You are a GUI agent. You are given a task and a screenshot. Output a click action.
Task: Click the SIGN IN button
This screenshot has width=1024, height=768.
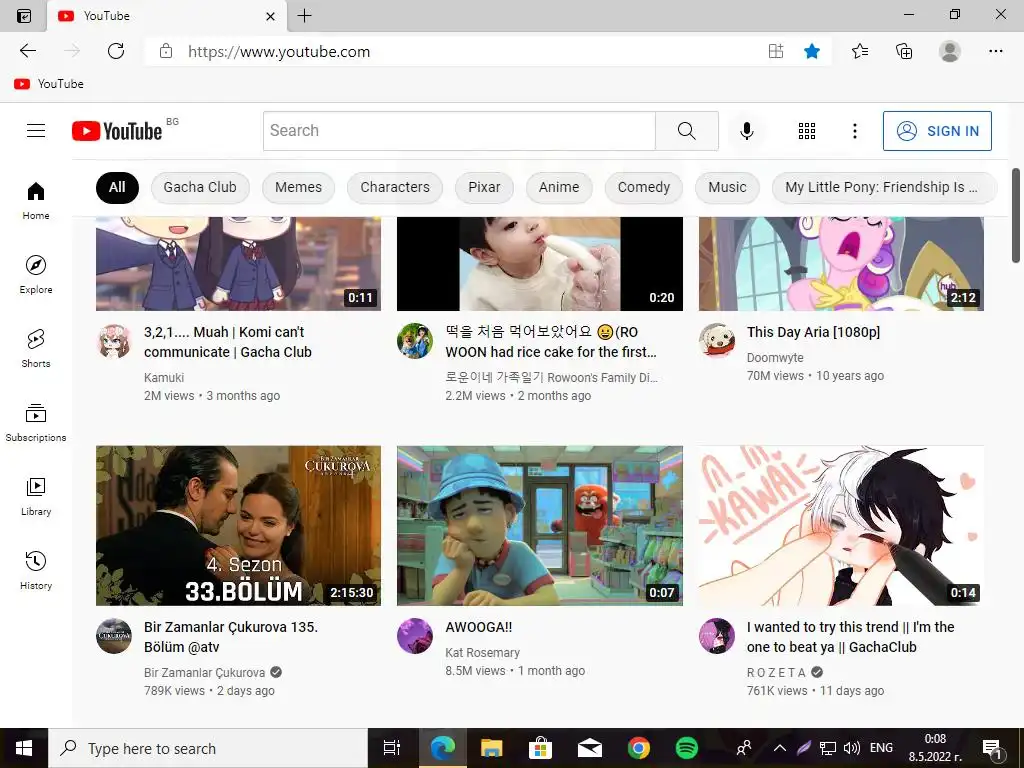[x=937, y=131]
